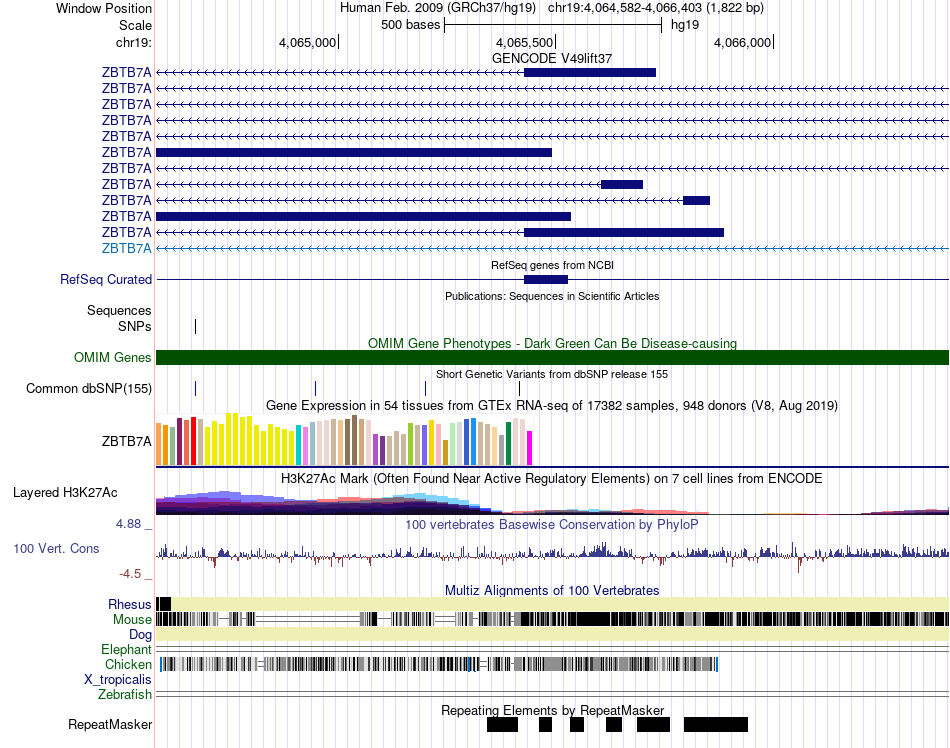Open Short Genetic Variants from dbSNP title

[552, 374]
